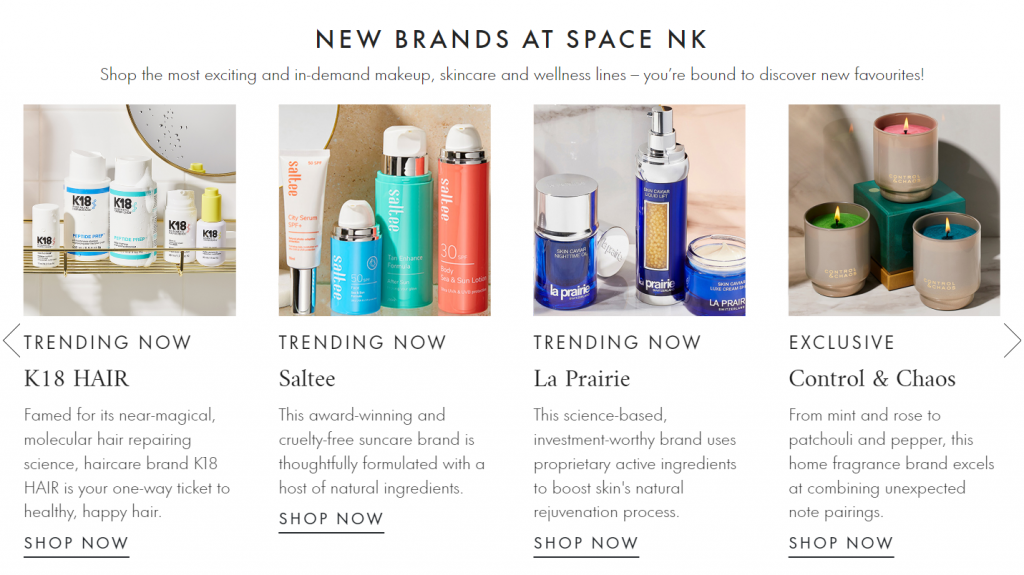This screenshot has height=575, width=1024.
Task: Click the next carousel arrow
Action: [x=1012, y=340]
